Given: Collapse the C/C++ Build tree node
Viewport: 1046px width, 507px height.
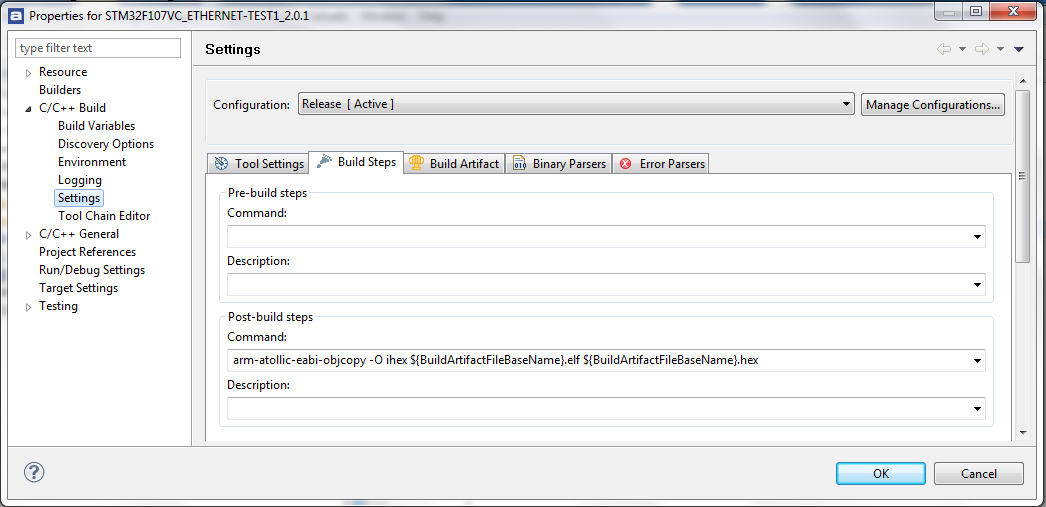Looking at the screenshot, I should [x=28, y=108].
